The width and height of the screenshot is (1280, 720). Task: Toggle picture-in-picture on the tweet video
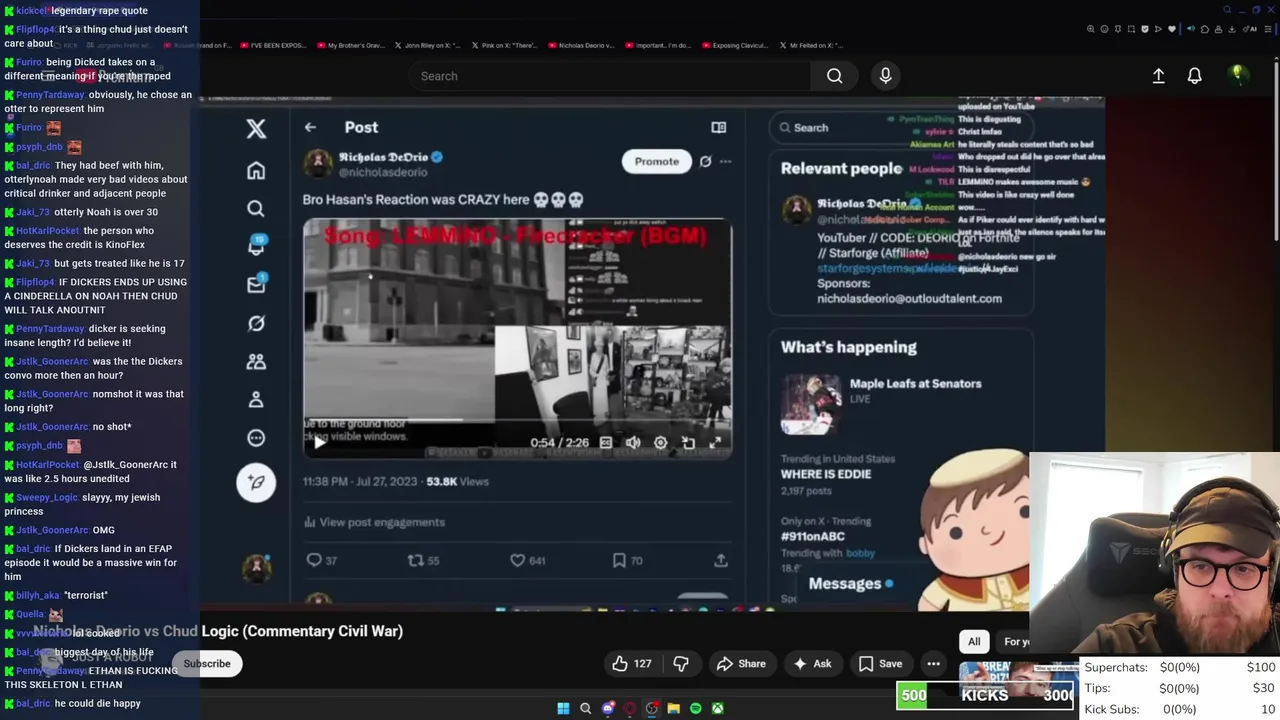coord(688,442)
